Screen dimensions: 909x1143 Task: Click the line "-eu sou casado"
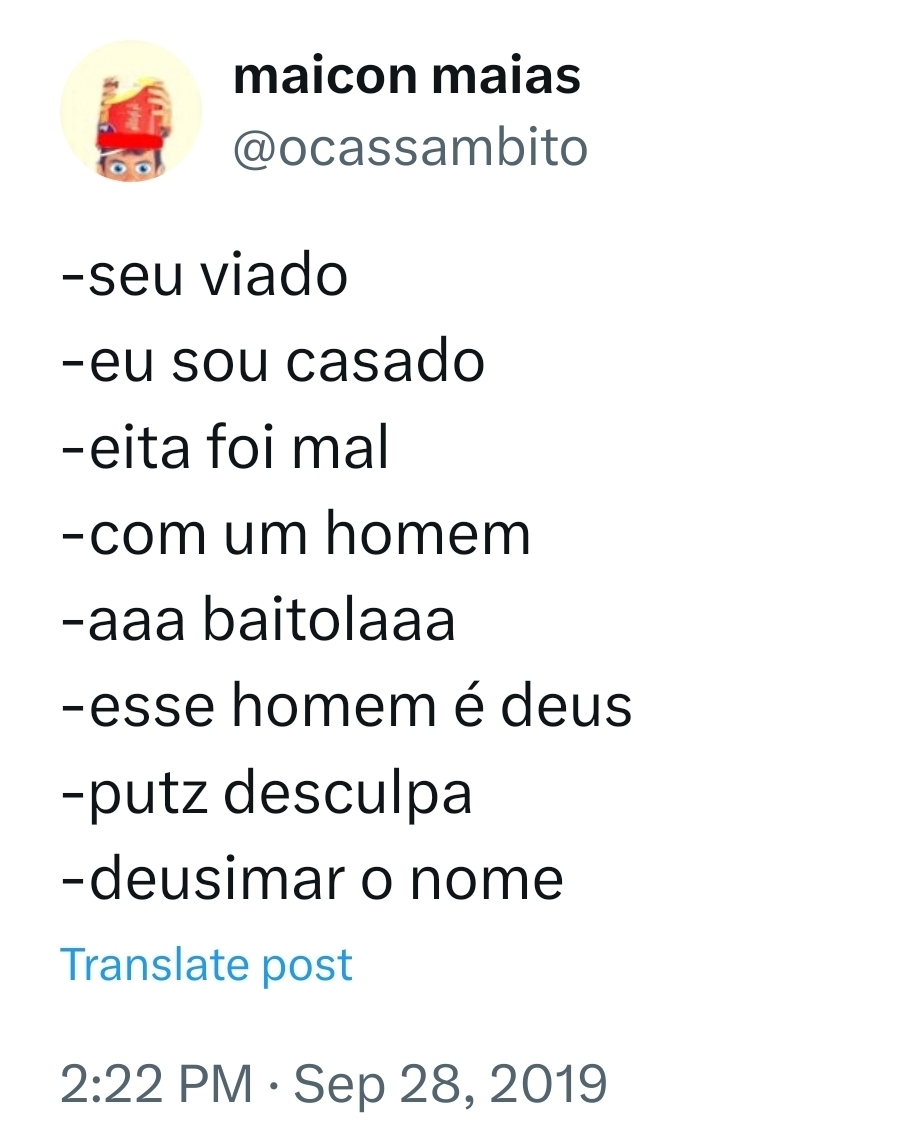(x=273, y=360)
